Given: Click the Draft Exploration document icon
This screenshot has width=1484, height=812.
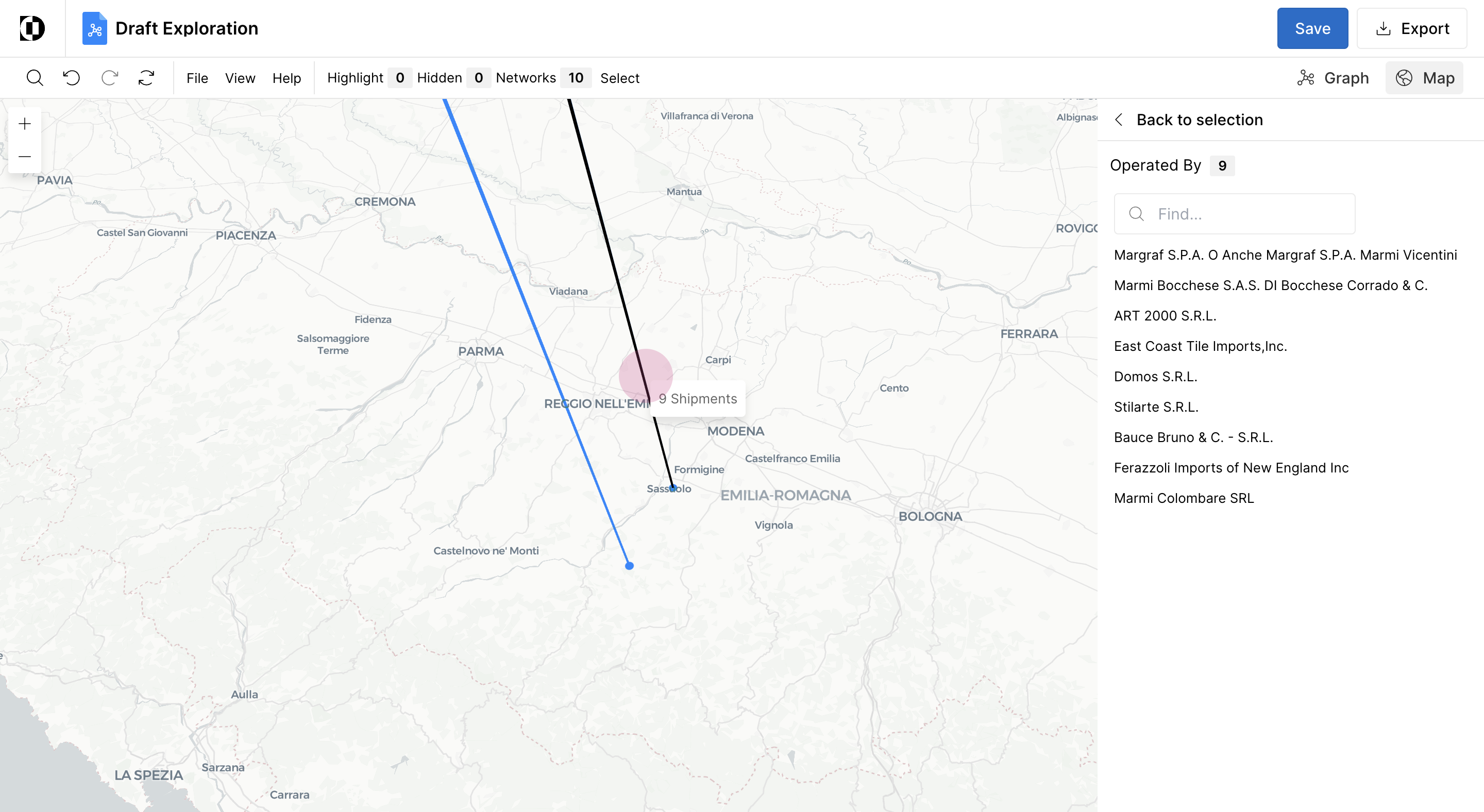Looking at the screenshot, I should tap(94, 28).
